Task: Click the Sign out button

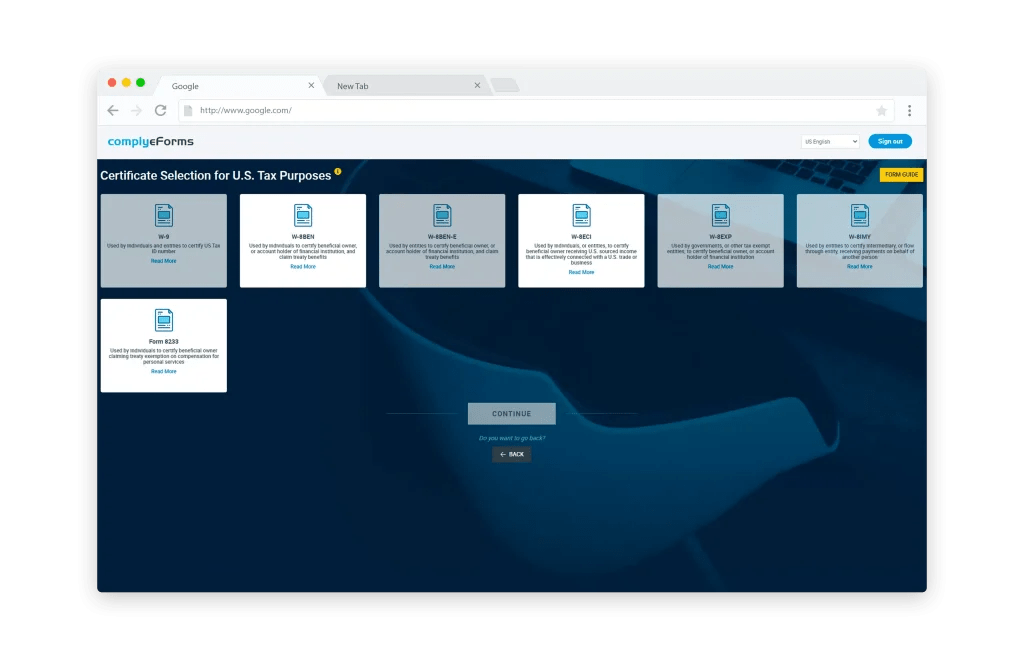Action: pyautogui.click(x=890, y=141)
